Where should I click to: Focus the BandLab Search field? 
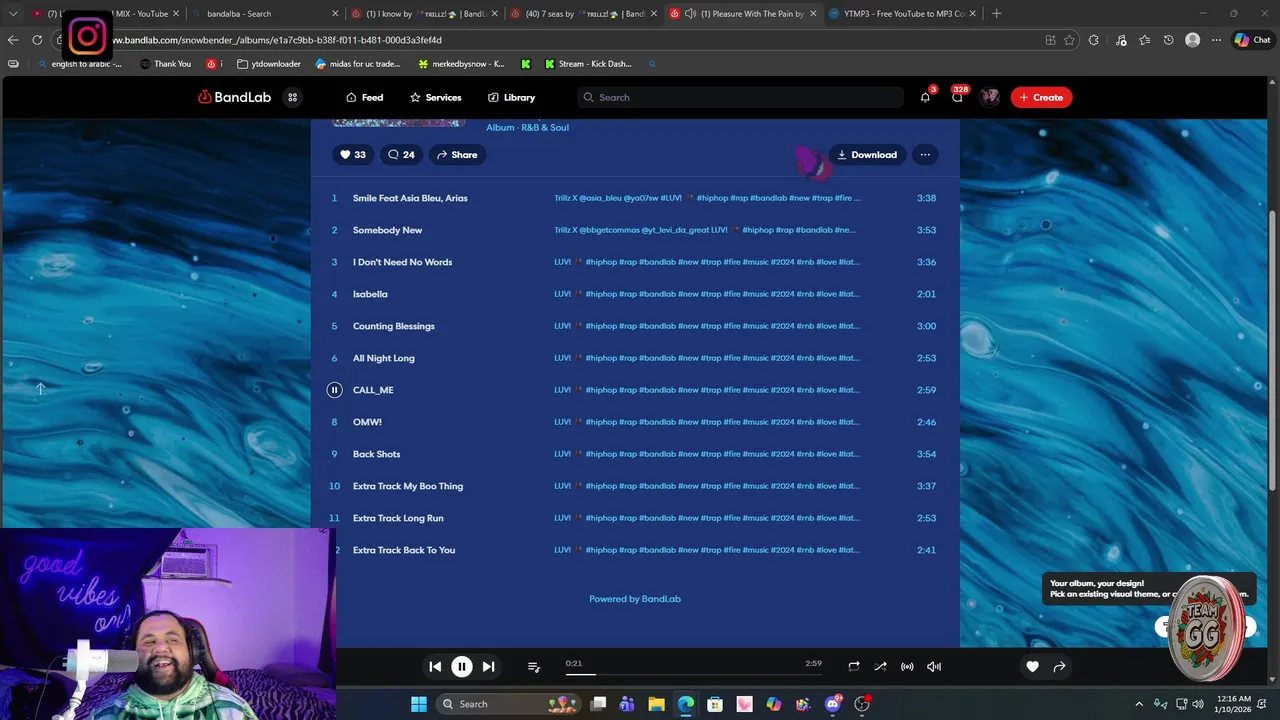740,97
